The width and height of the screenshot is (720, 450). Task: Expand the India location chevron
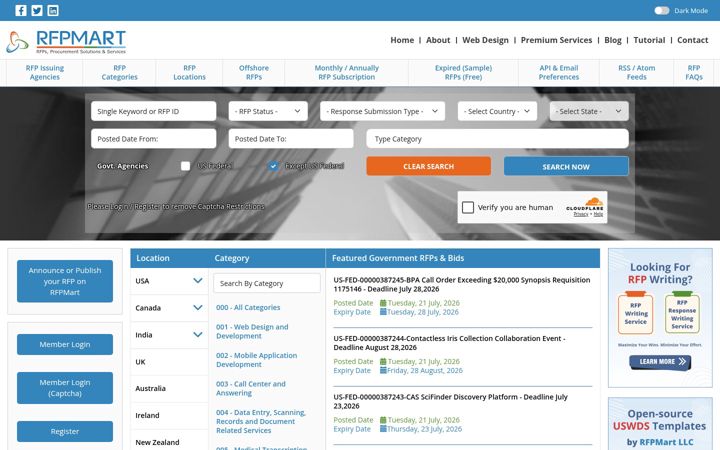tap(198, 335)
